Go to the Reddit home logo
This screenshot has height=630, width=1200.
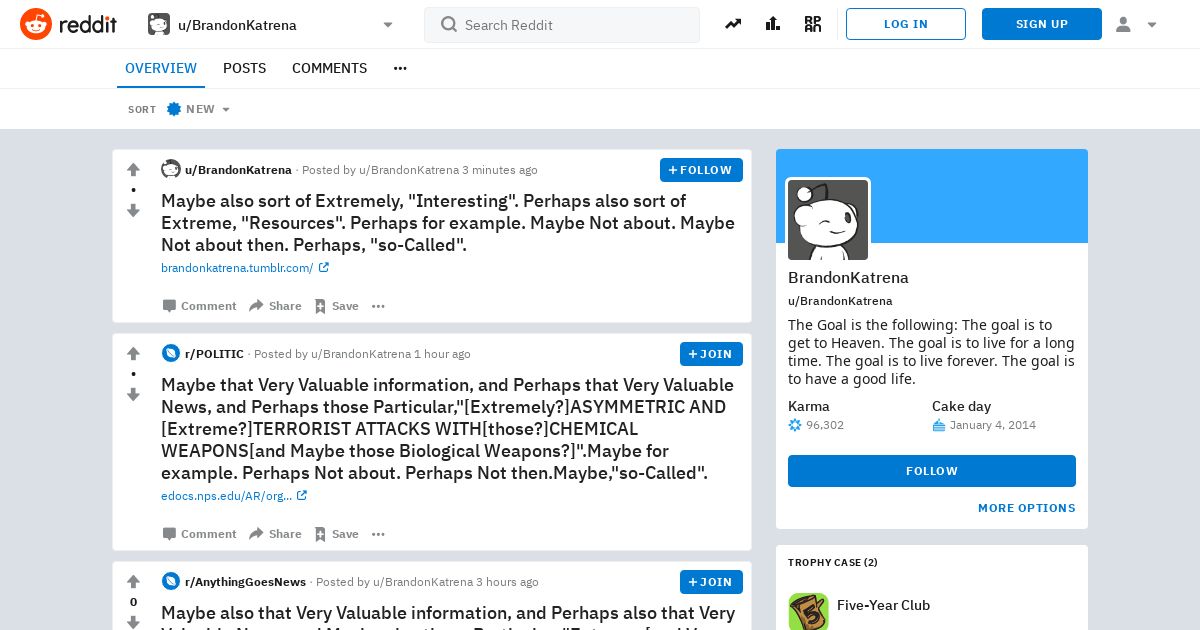pyautogui.click(x=68, y=24)
